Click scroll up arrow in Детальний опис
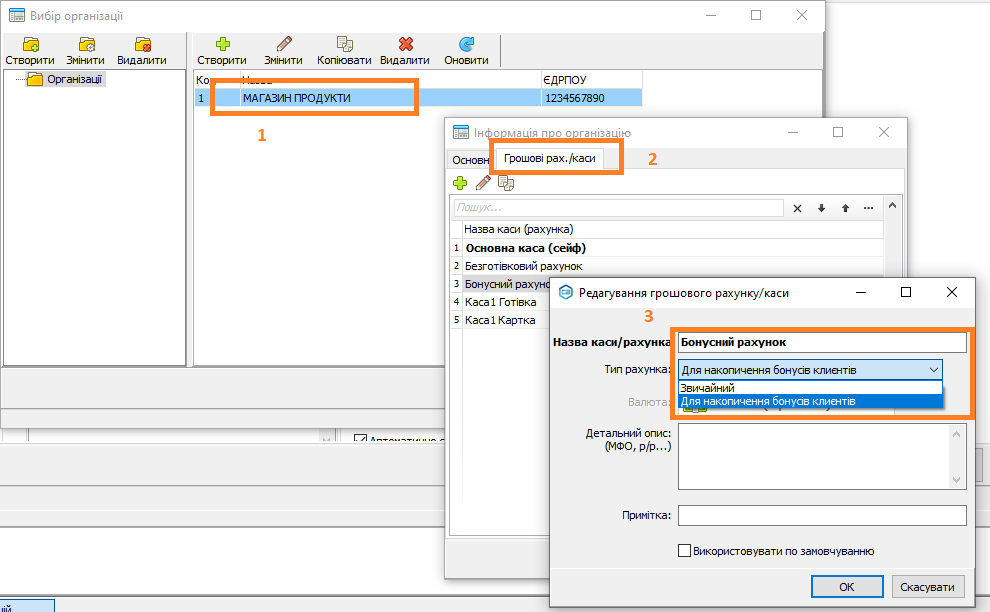The width and height of the screenshot is (990, 612). tap(957, 434)
